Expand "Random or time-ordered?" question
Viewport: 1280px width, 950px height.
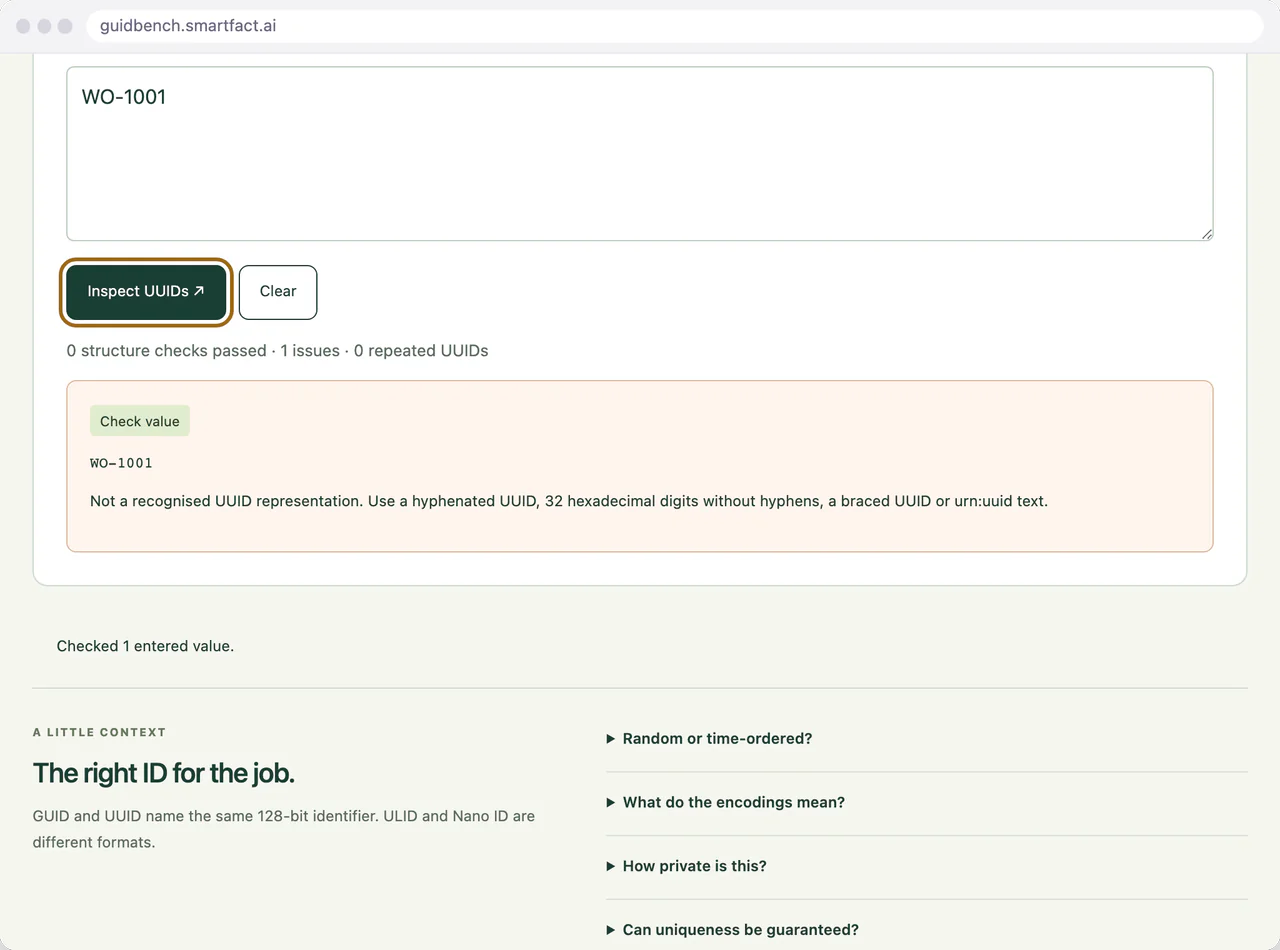[x=927, y=739]
